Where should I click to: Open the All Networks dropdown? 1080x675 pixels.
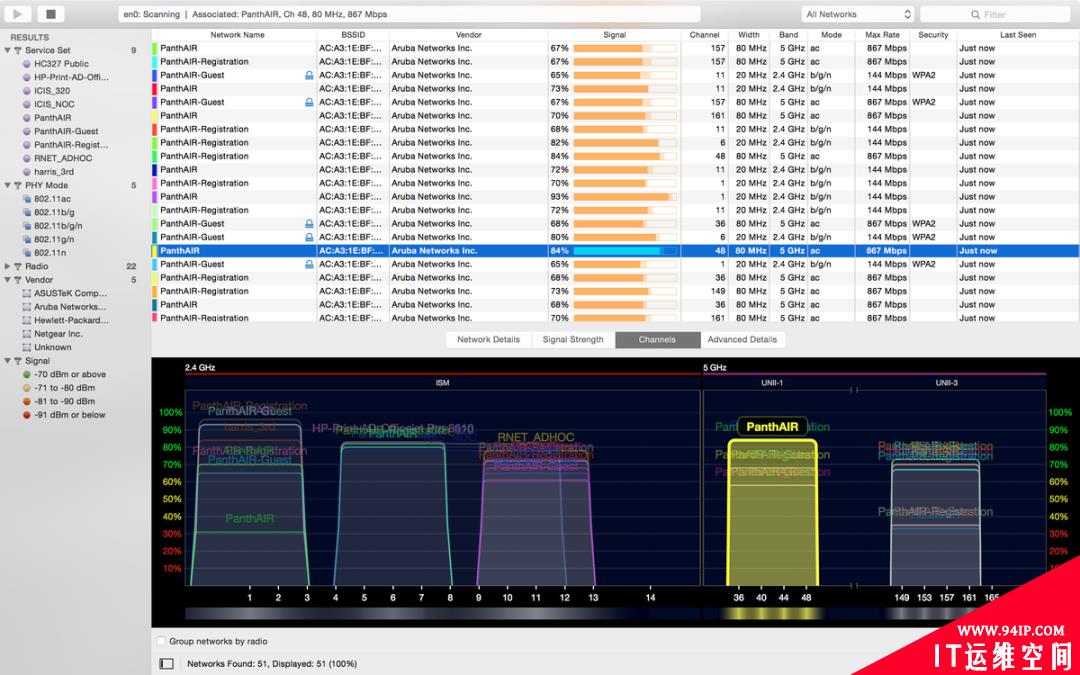(858, 14)
